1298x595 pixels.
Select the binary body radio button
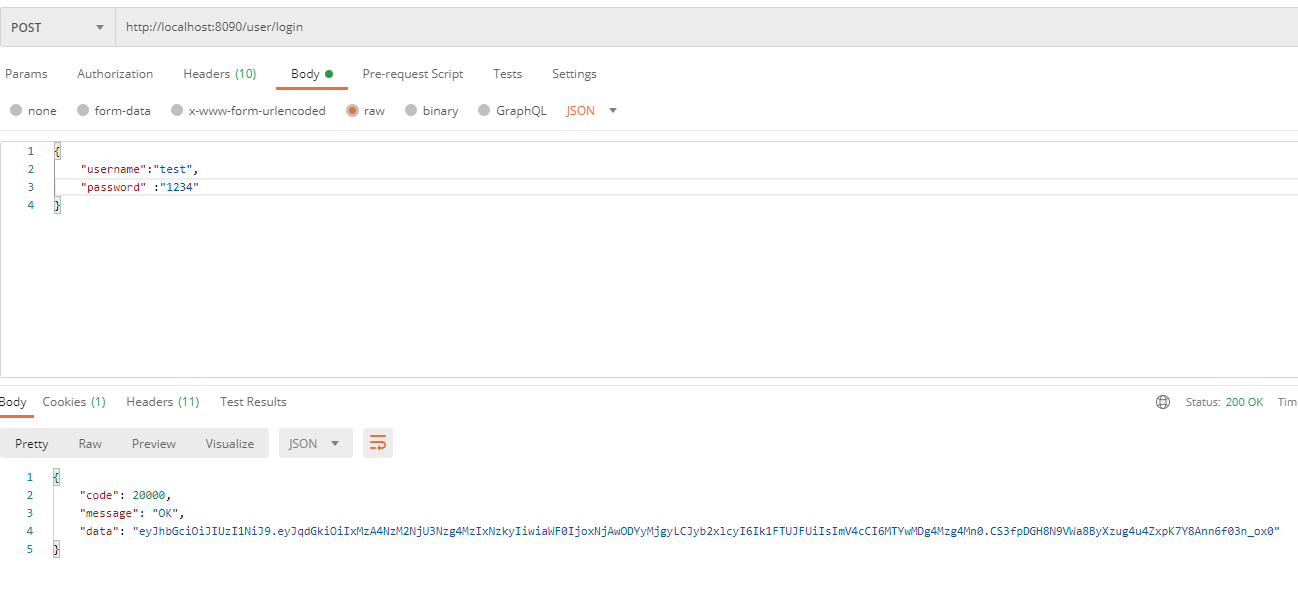(411, 111)
